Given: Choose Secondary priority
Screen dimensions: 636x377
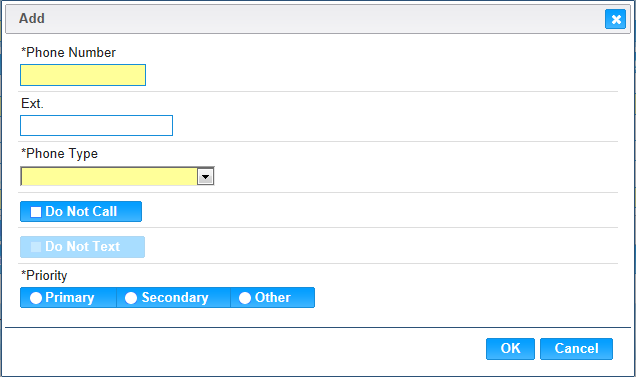Looking at the screenshot, I should coord(174,297).
